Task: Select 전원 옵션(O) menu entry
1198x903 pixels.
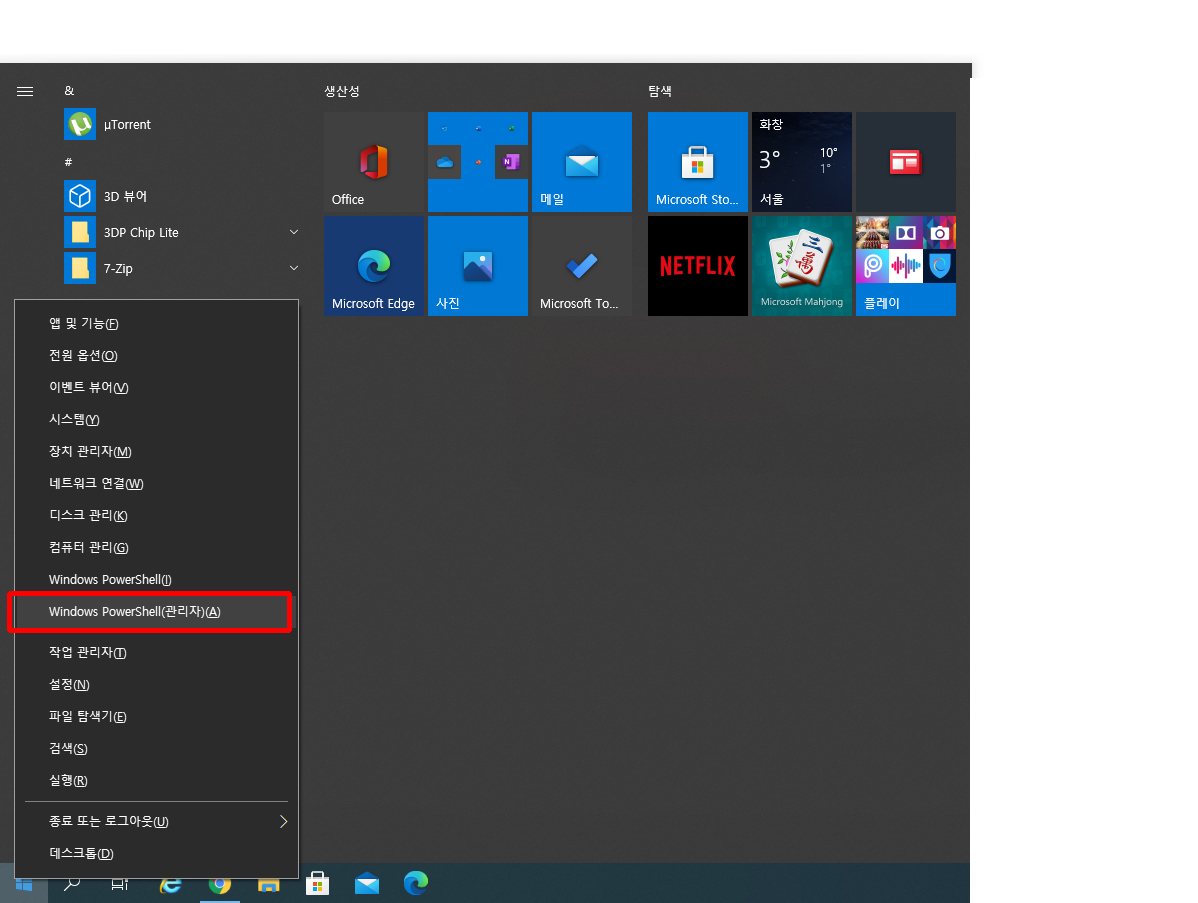Action: pos(157,356)
